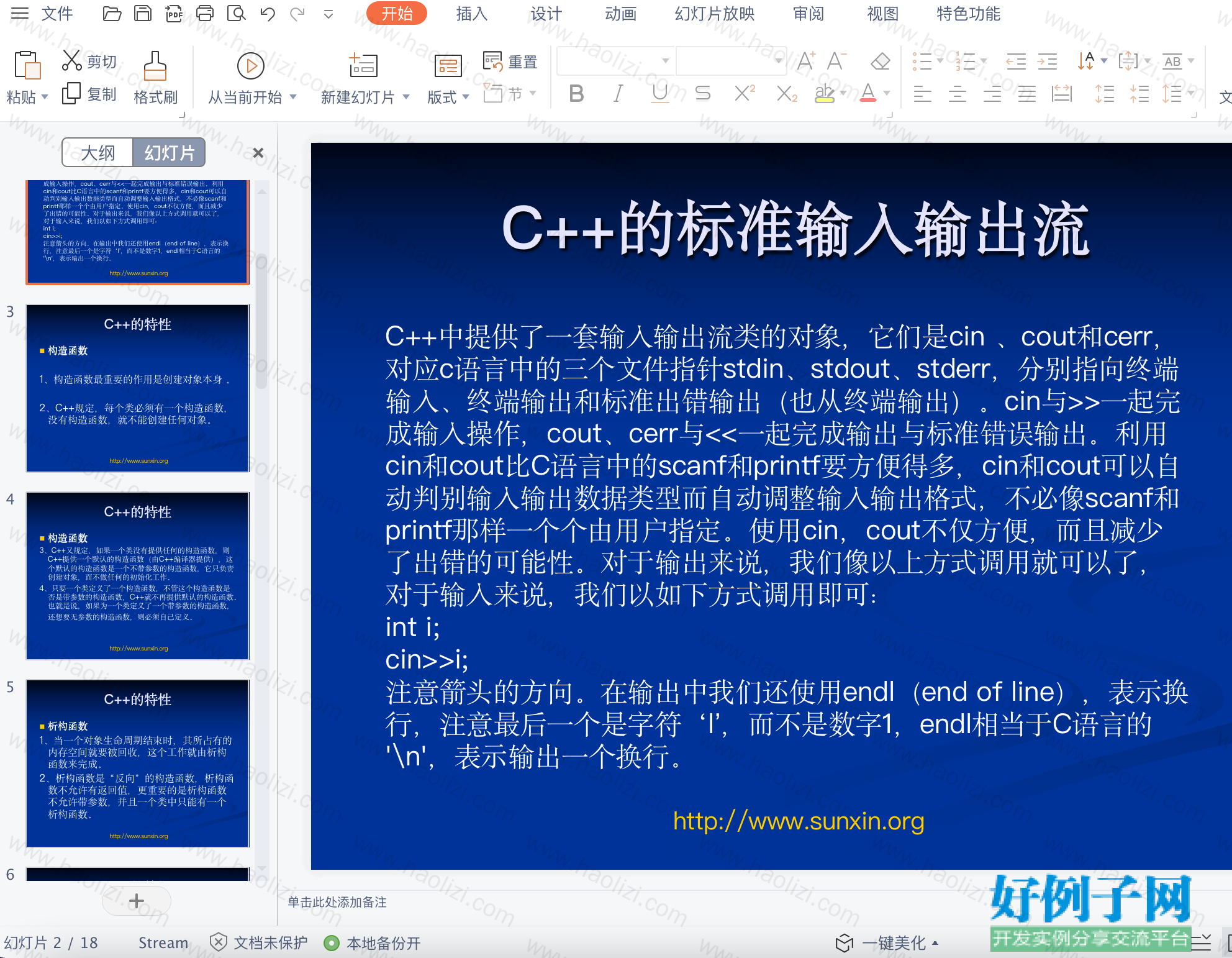Decrease font size icon
This screenshot has width=1232, height=958.
836,61
